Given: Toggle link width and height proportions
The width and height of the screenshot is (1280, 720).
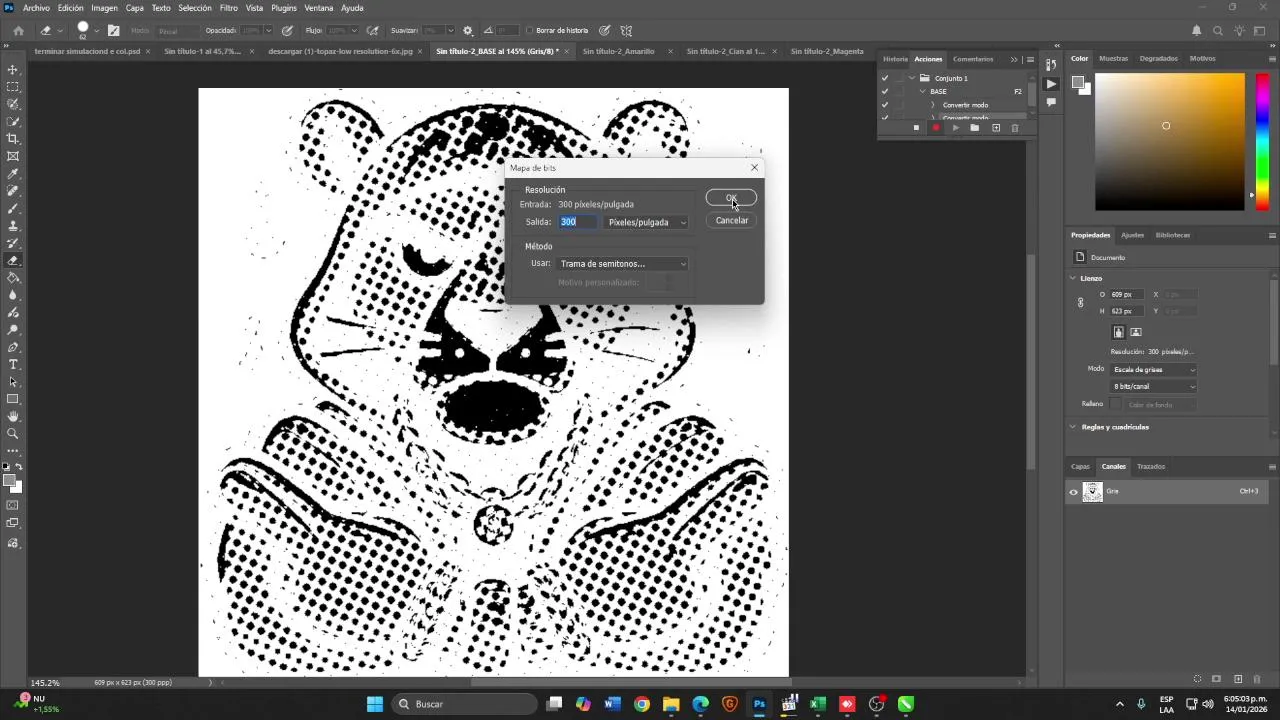Looking at the screenshot, I should tap(1080, 303).
